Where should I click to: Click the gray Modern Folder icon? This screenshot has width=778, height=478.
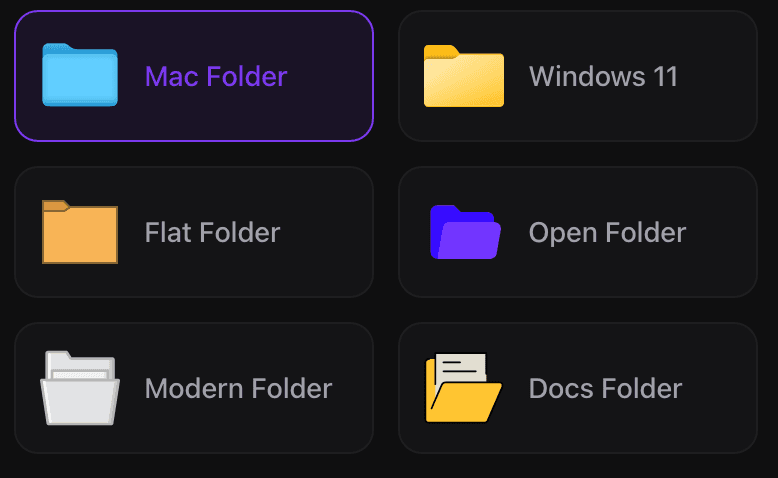[80, 388]
